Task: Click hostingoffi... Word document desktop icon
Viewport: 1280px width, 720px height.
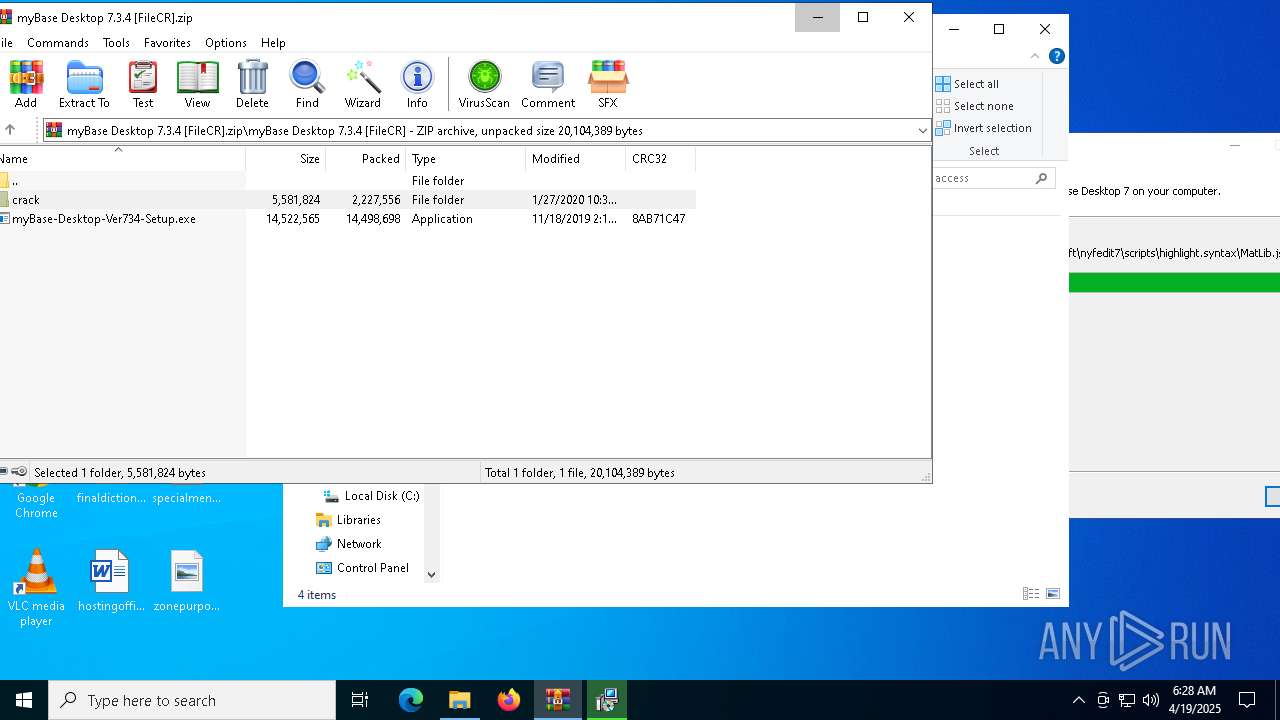Action: [x=111, y=581]
